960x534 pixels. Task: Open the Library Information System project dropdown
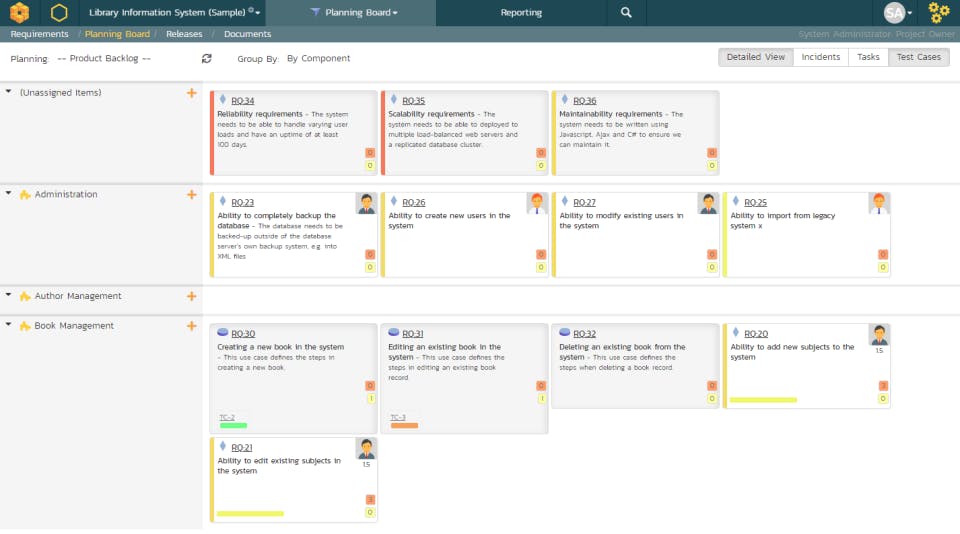coord(174,12)
